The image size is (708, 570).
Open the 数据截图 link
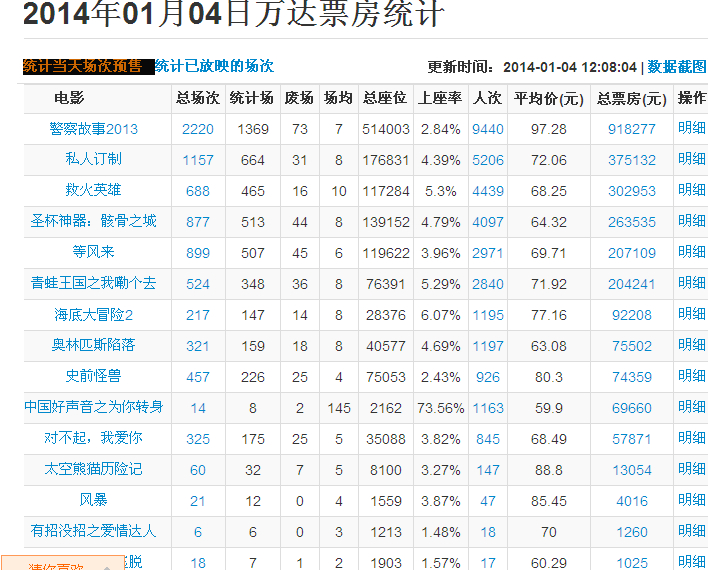[x=677, y=67]
